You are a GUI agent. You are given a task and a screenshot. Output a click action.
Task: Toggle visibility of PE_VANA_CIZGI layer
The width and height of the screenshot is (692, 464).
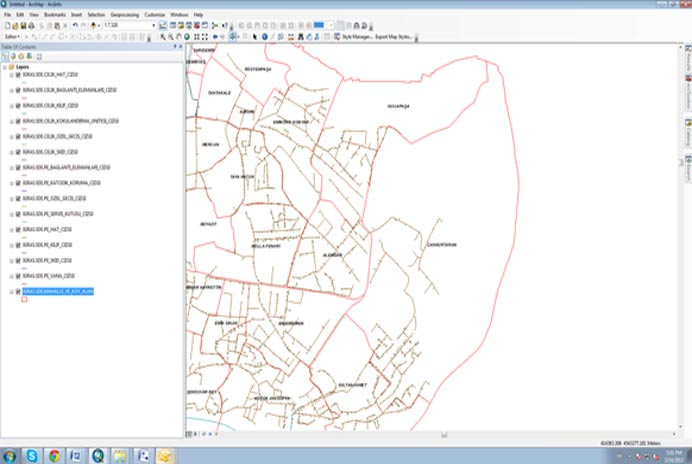click(18, 275)
